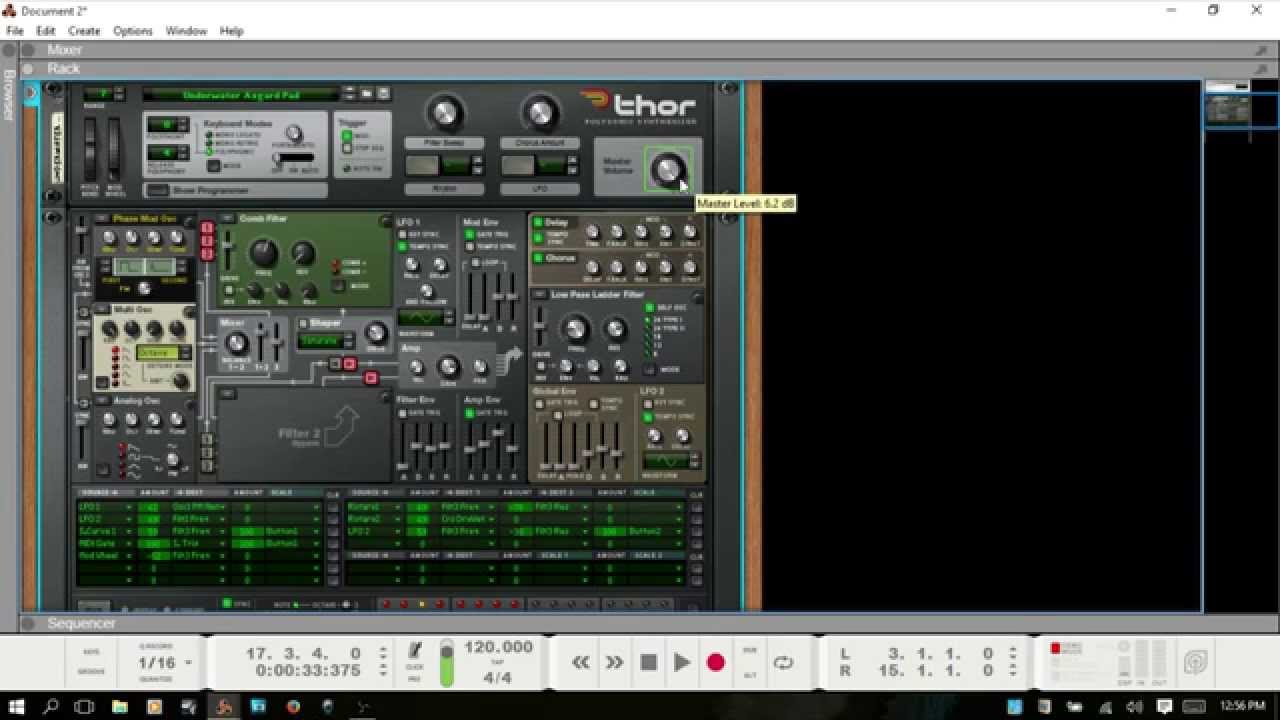Click the 4/4 time signature
1280x720 pixels.
(x=498, y=678)
